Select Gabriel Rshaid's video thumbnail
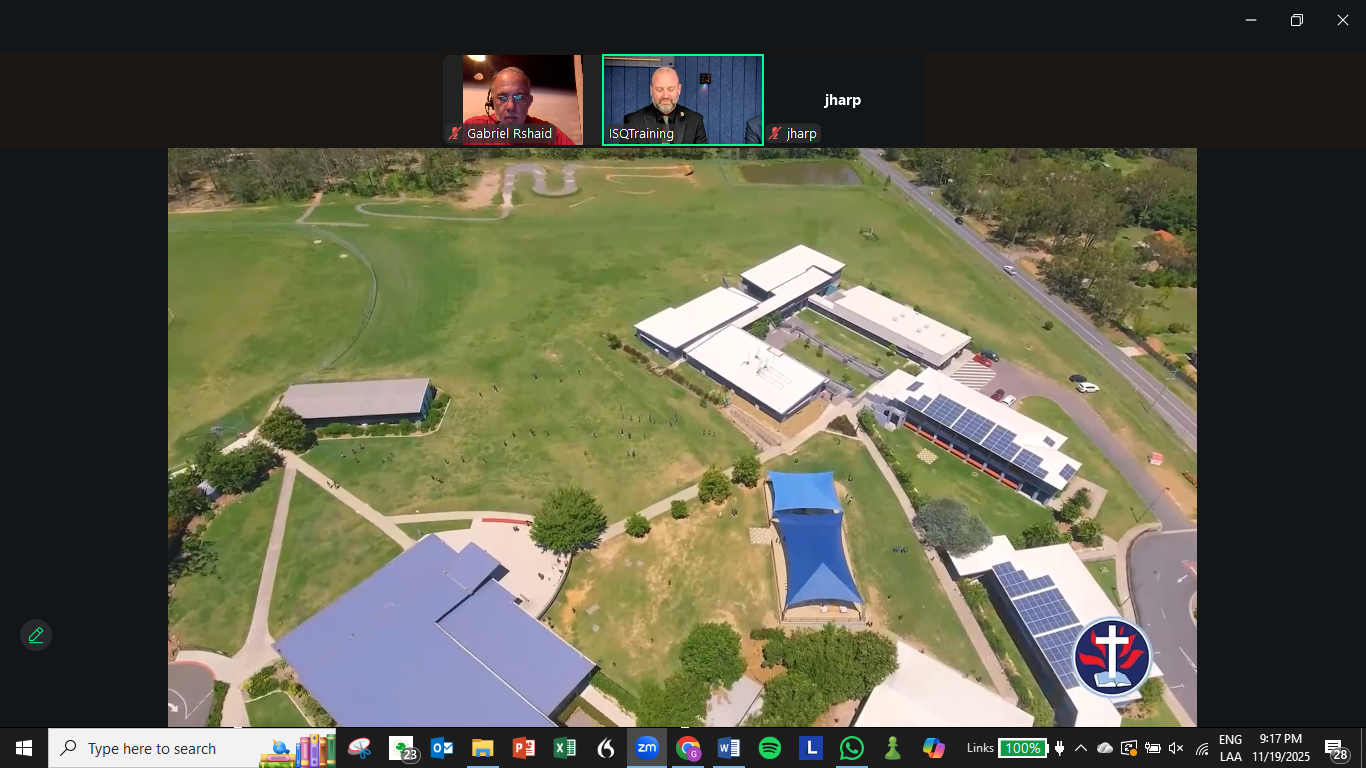 (513, 100)
